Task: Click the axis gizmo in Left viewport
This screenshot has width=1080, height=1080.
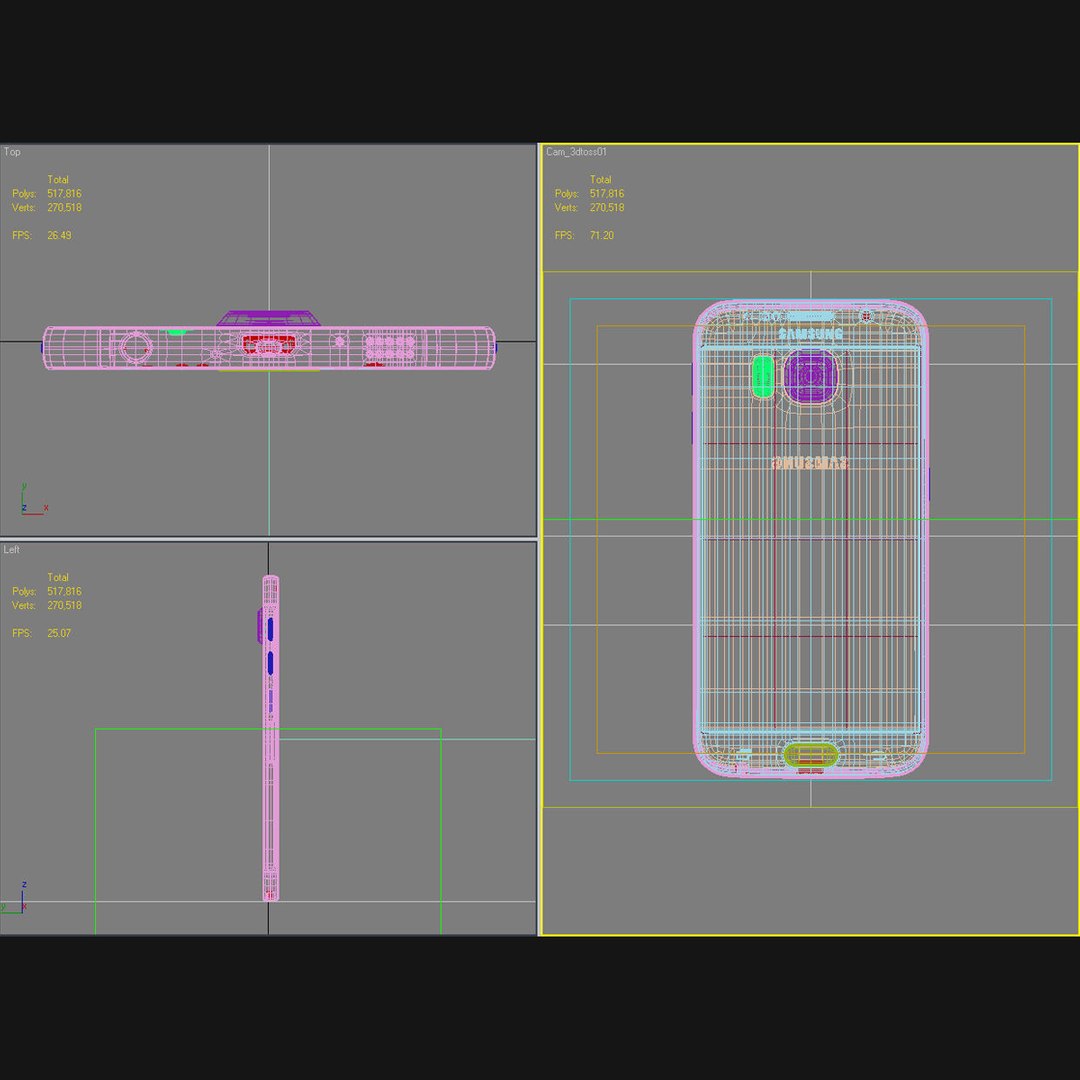Action: point(15,898)
